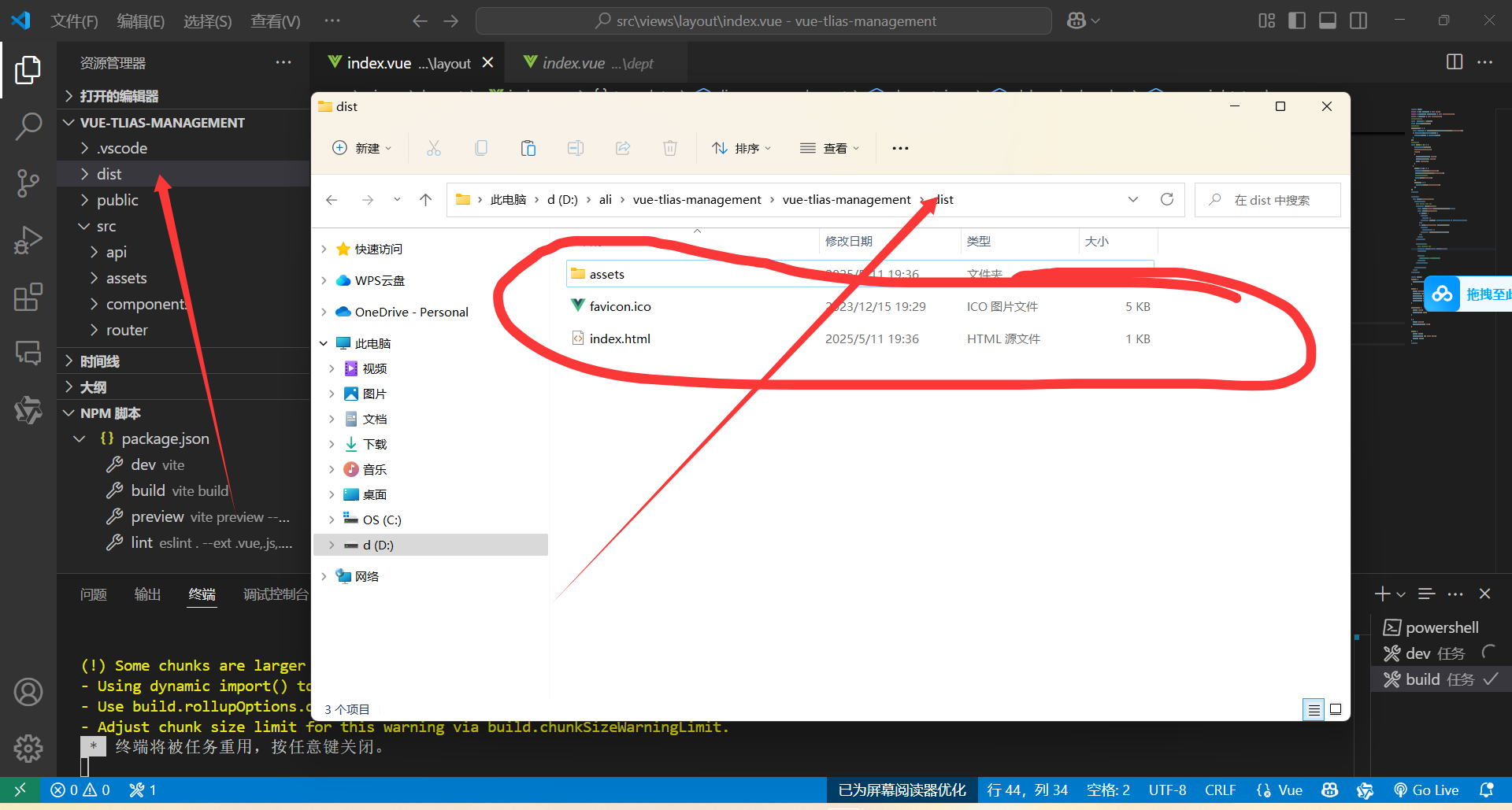Image resolution: width=1512 pixels, height=810 pixels.
Task: Select d (D:) in the navigation pane
Action: (431, 545)
